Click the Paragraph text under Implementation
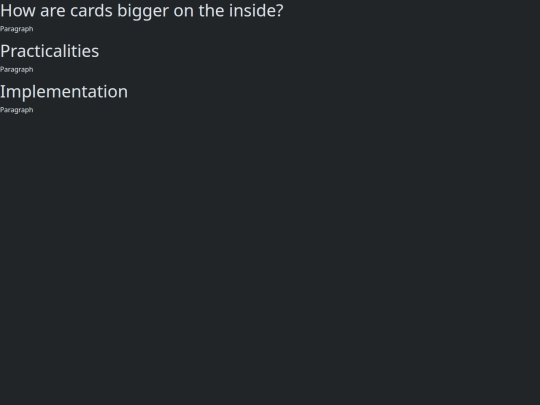Viewport: 540px width, 405px height. click(17, 110)
